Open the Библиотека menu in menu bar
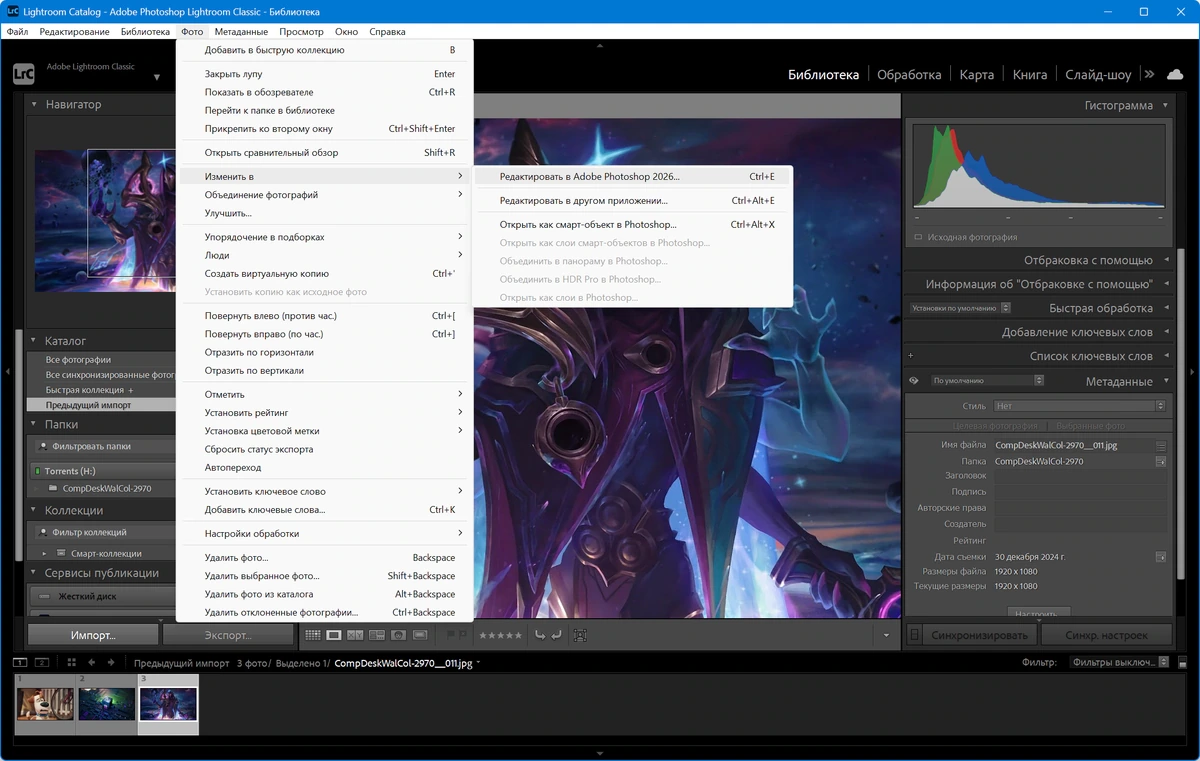This screenshot has height=761, width=1200. [x=146, y=32]
